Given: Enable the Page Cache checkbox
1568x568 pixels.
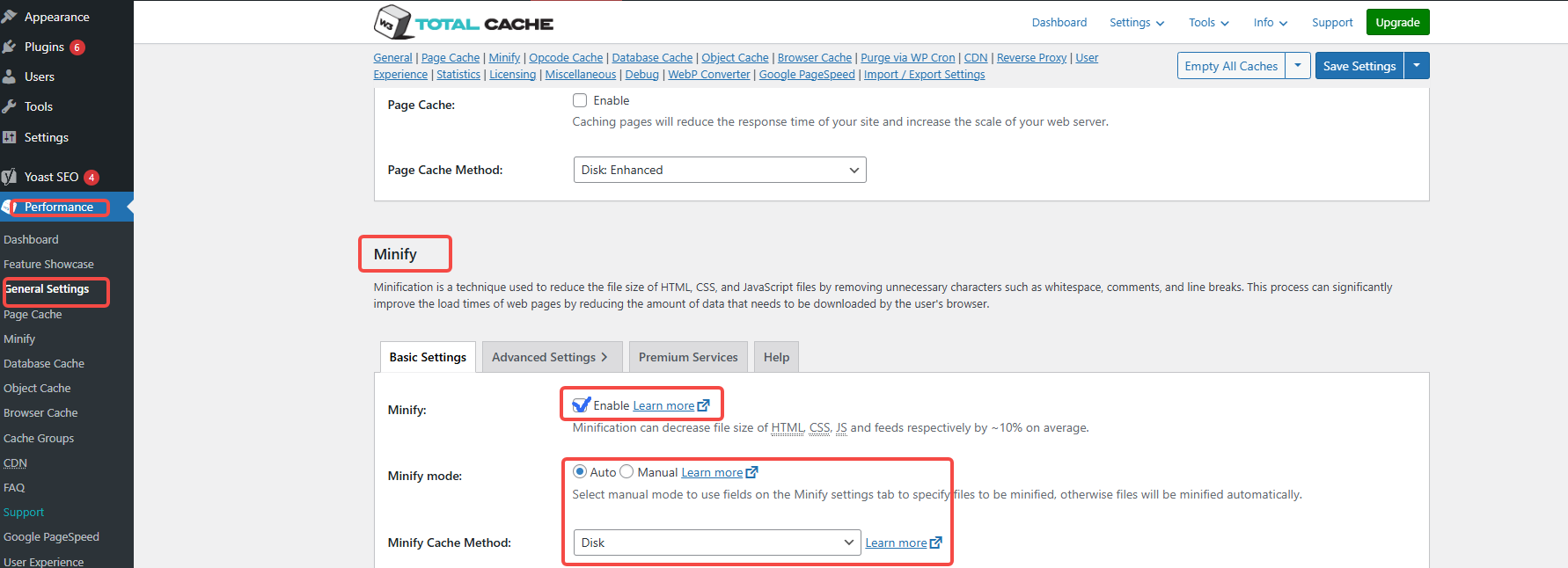Looking at the screenshot, I should coord(580,100).
